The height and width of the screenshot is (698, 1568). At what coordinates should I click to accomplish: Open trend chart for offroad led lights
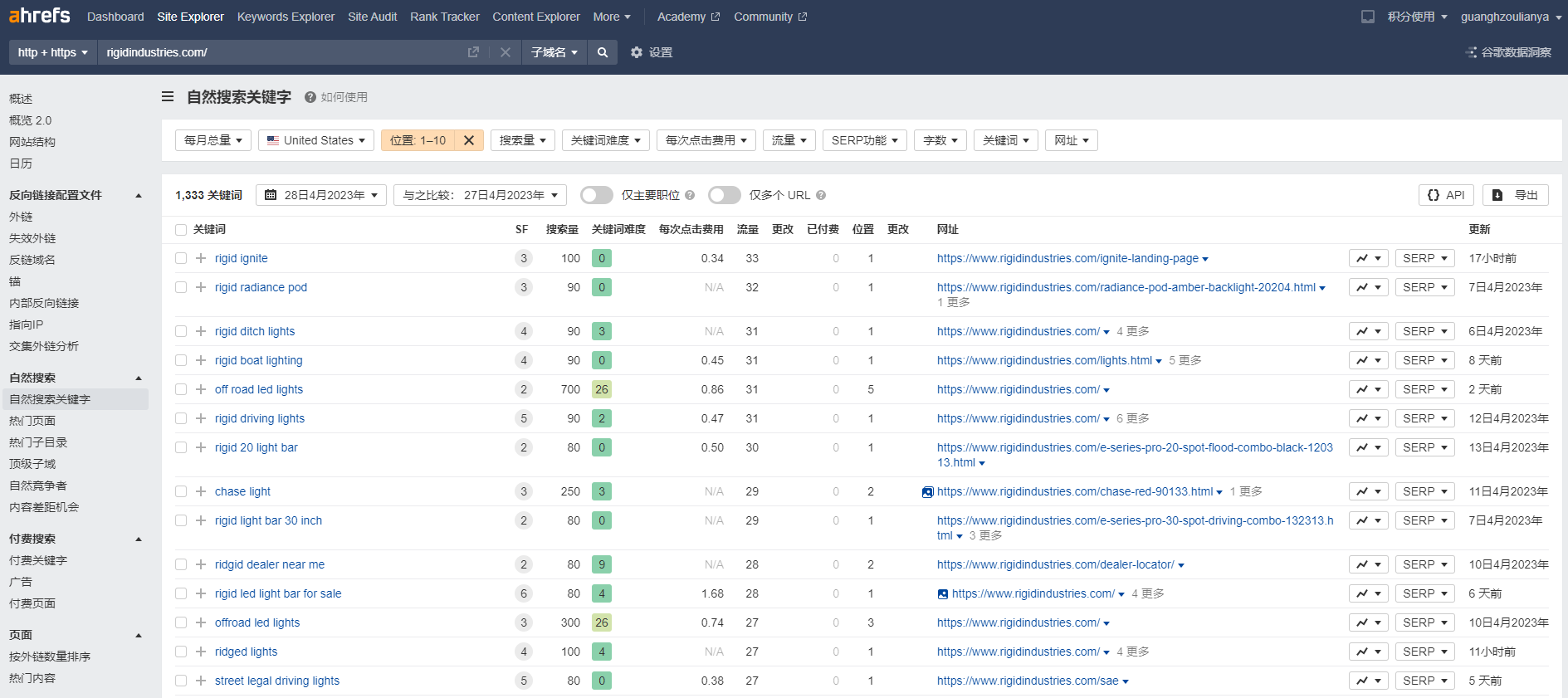click(1369, 622)
